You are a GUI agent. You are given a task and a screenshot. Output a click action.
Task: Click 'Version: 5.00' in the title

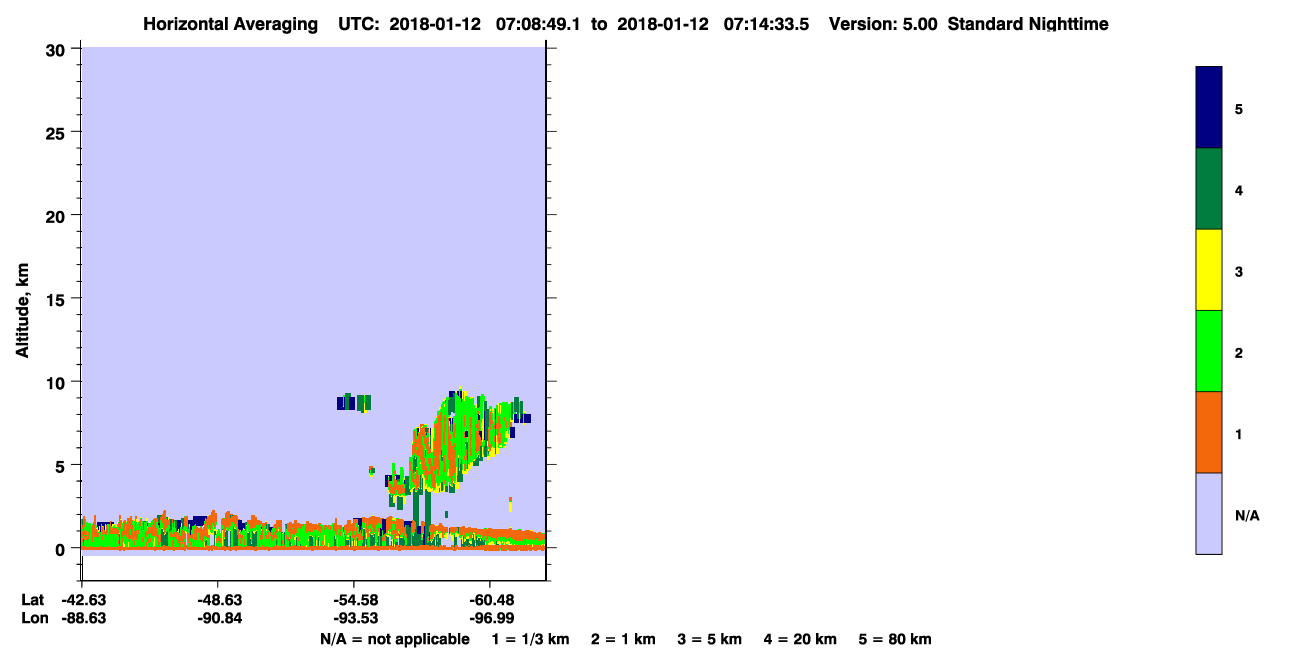coord(883,24)
